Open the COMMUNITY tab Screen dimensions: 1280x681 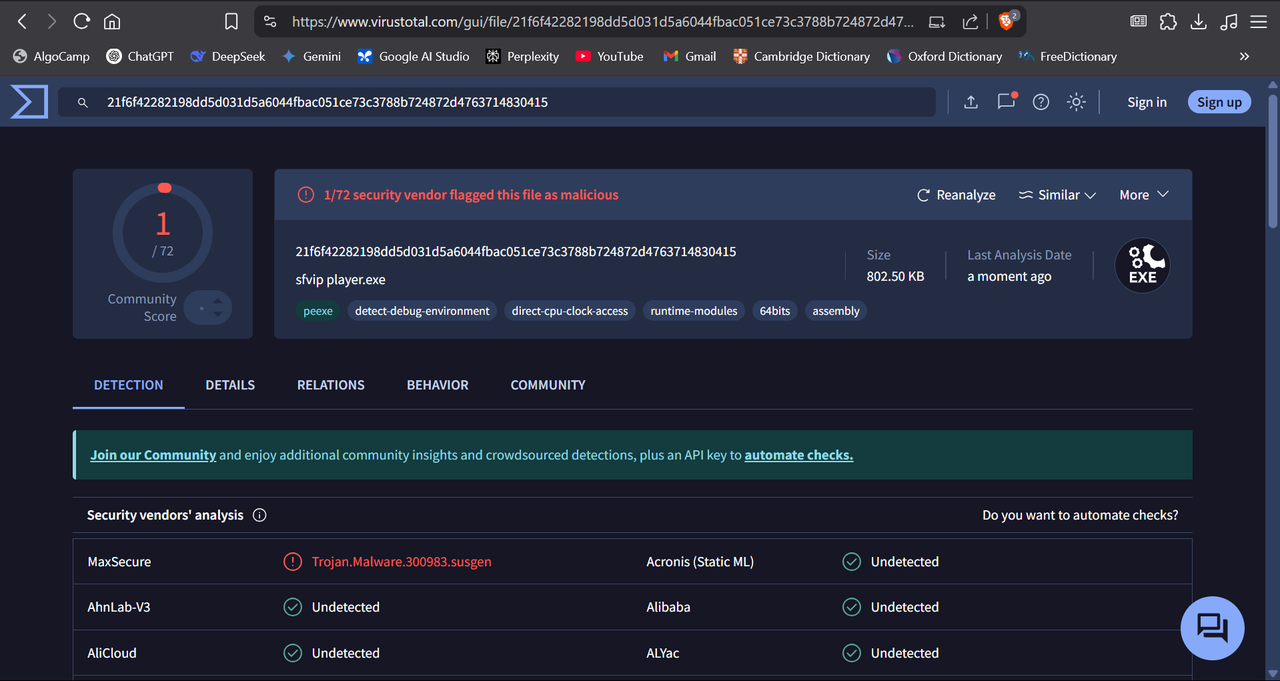pos(548,385)
